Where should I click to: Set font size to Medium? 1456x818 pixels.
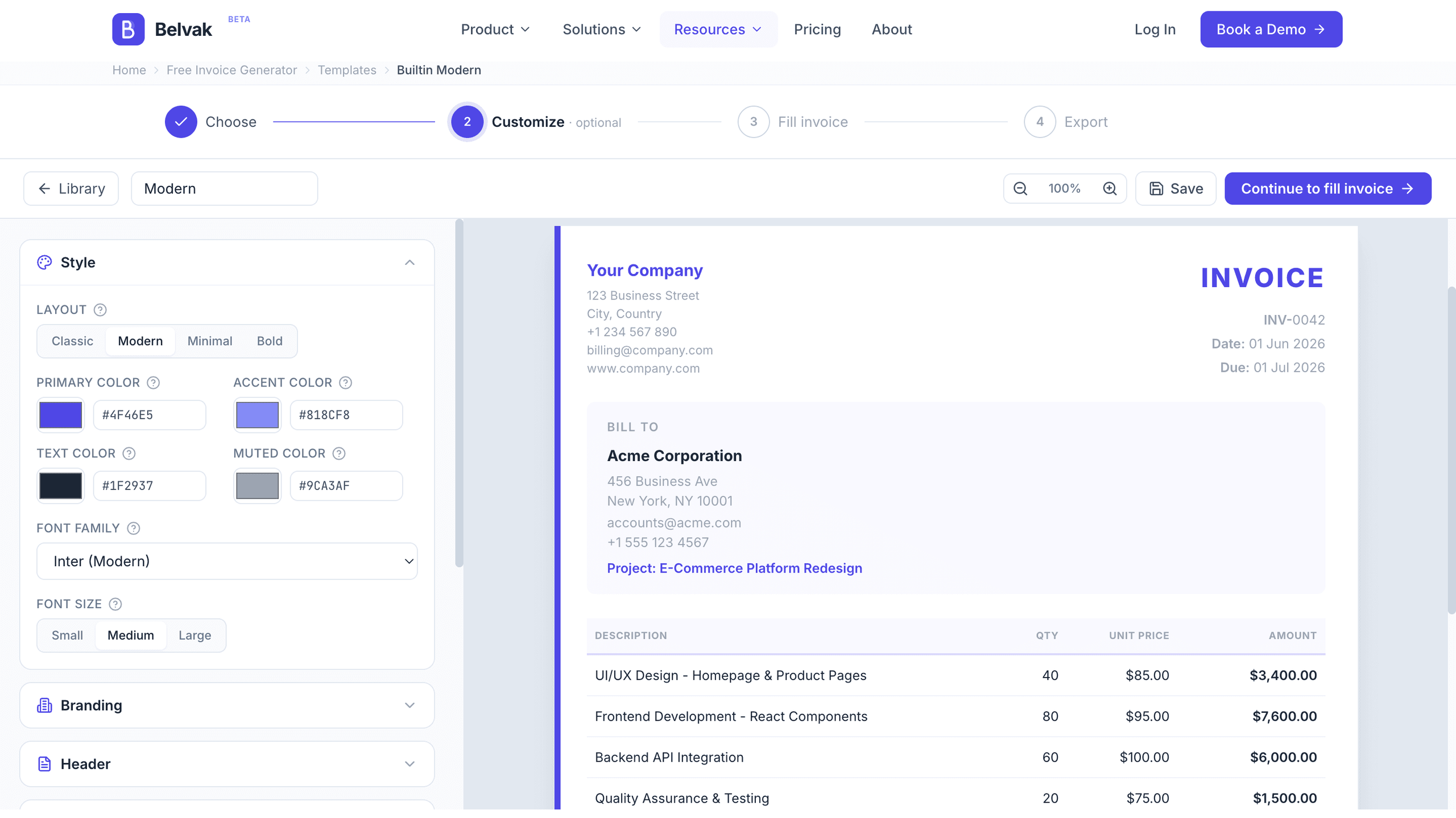click(x=131, y=636)
